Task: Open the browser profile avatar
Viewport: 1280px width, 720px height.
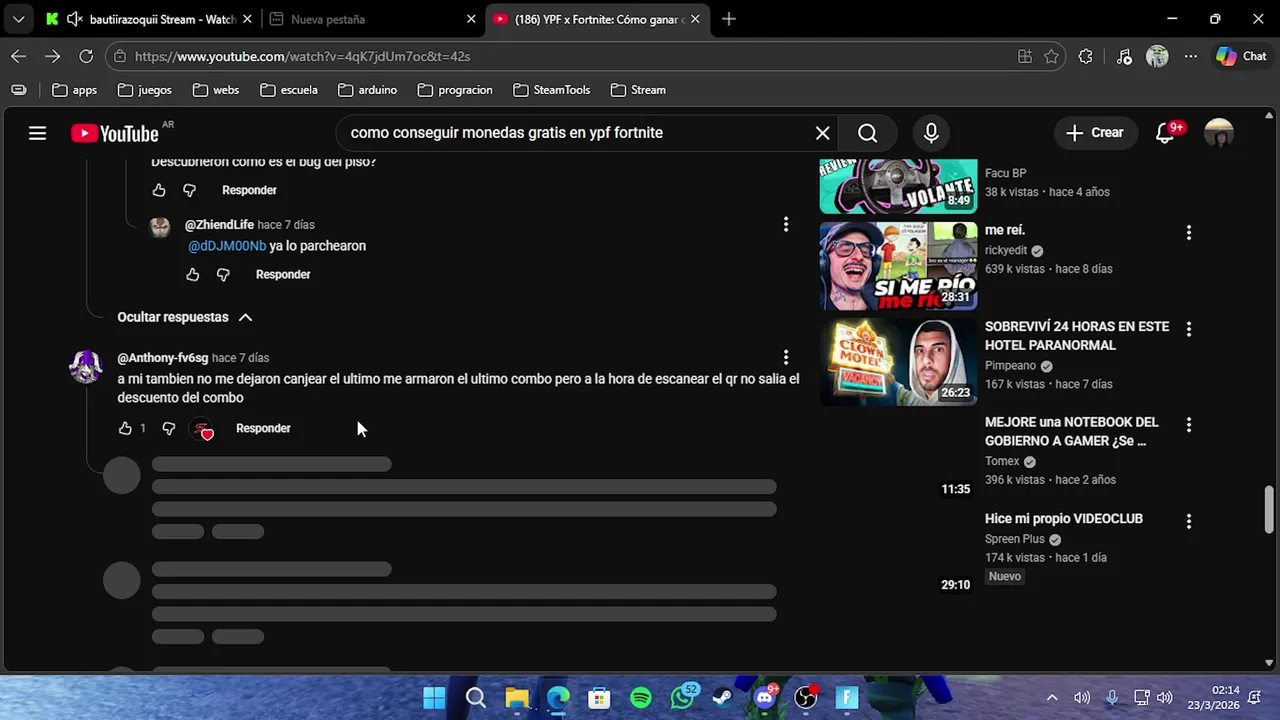Action: (x=1157, y=57)
